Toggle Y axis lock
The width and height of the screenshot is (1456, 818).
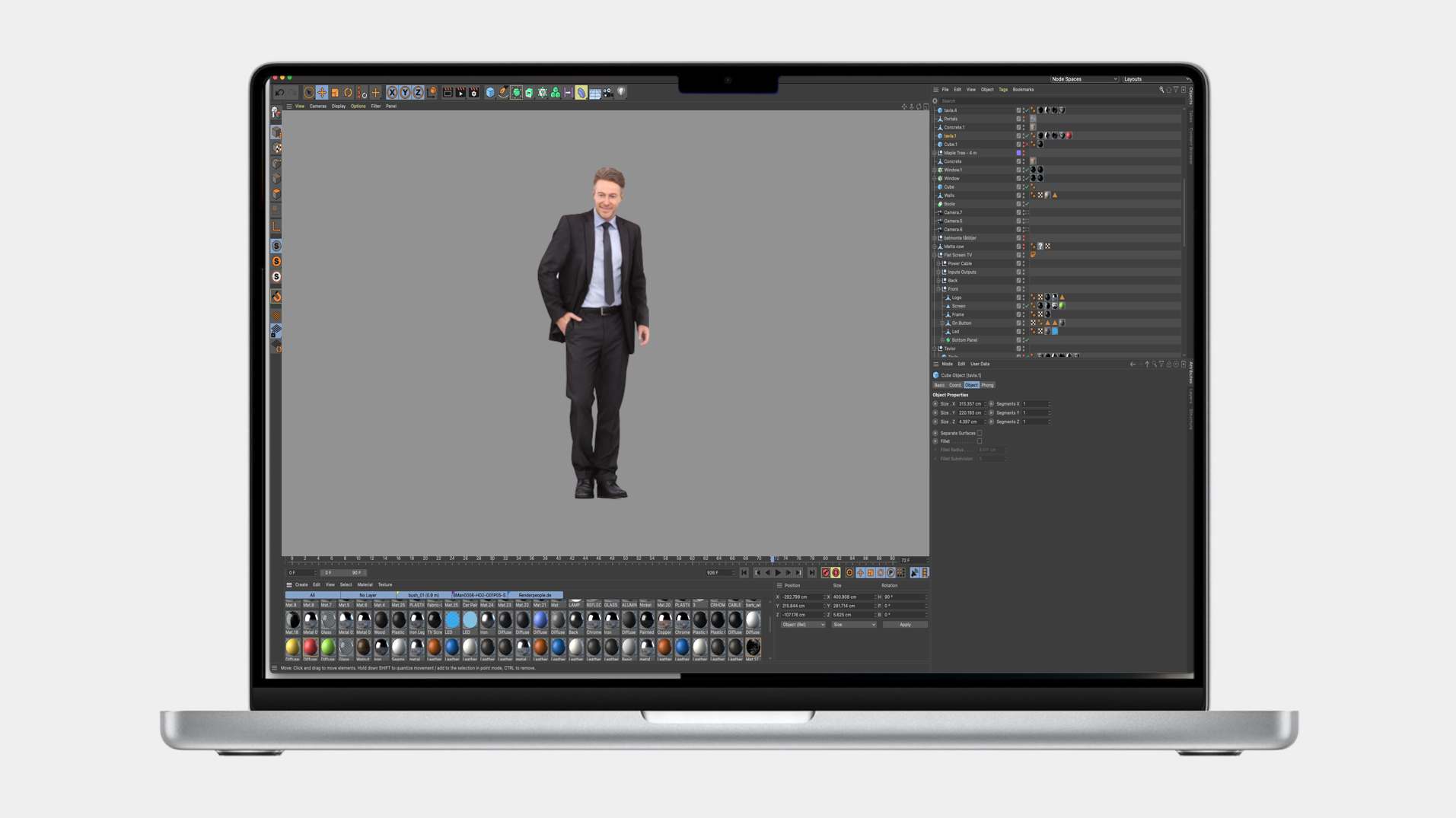tap(405, 93)
